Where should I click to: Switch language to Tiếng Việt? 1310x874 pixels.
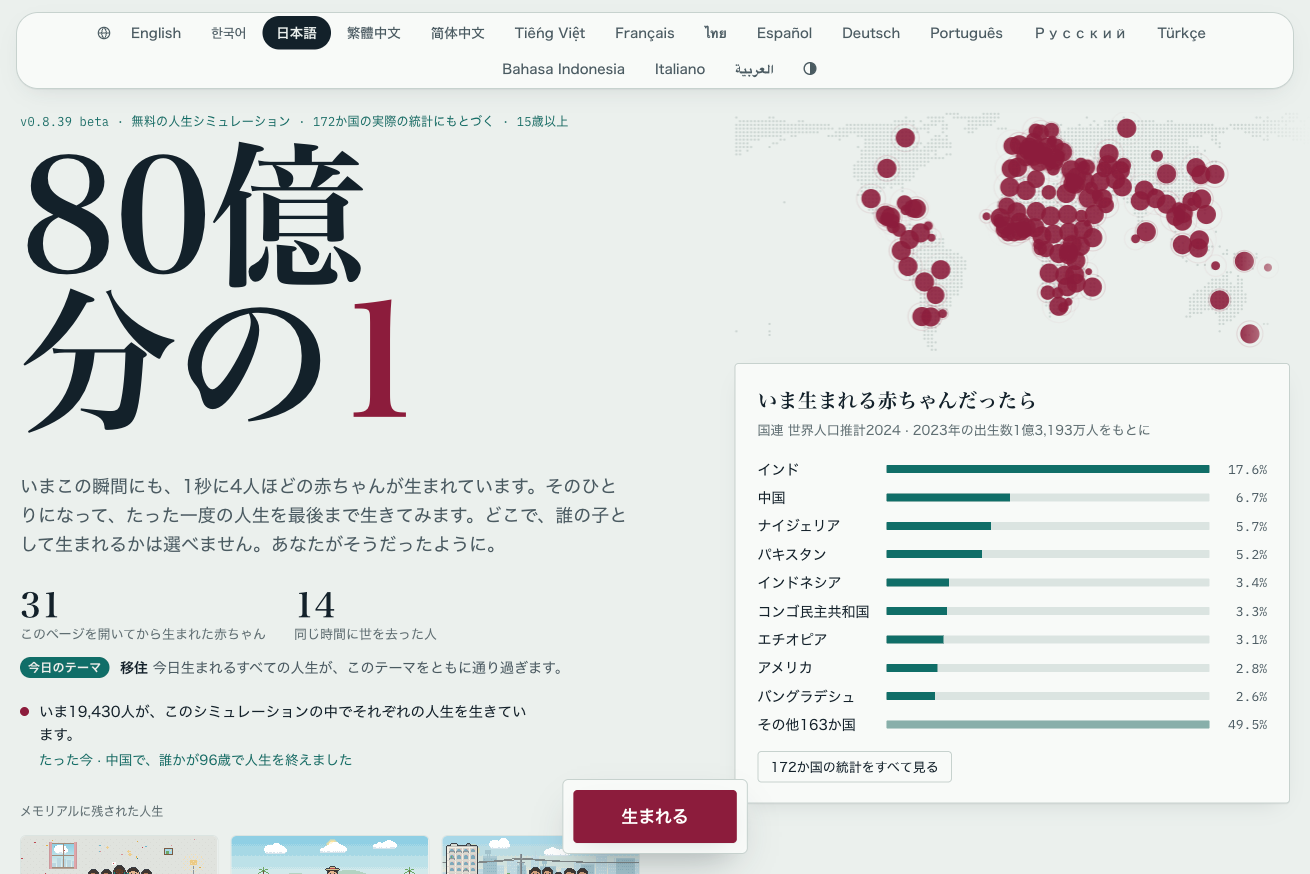(550, 33)
